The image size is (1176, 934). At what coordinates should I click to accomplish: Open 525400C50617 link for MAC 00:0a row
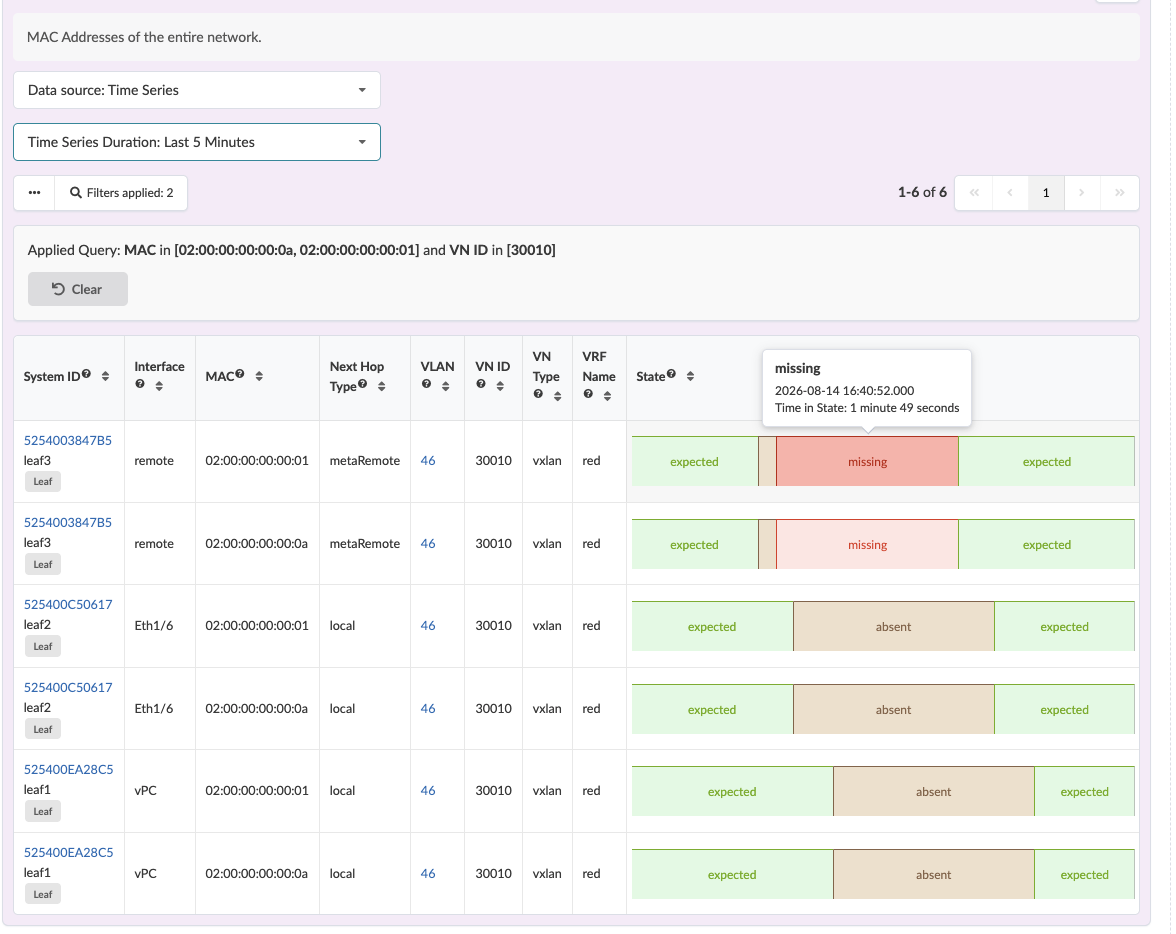click(x=68, y=687)
